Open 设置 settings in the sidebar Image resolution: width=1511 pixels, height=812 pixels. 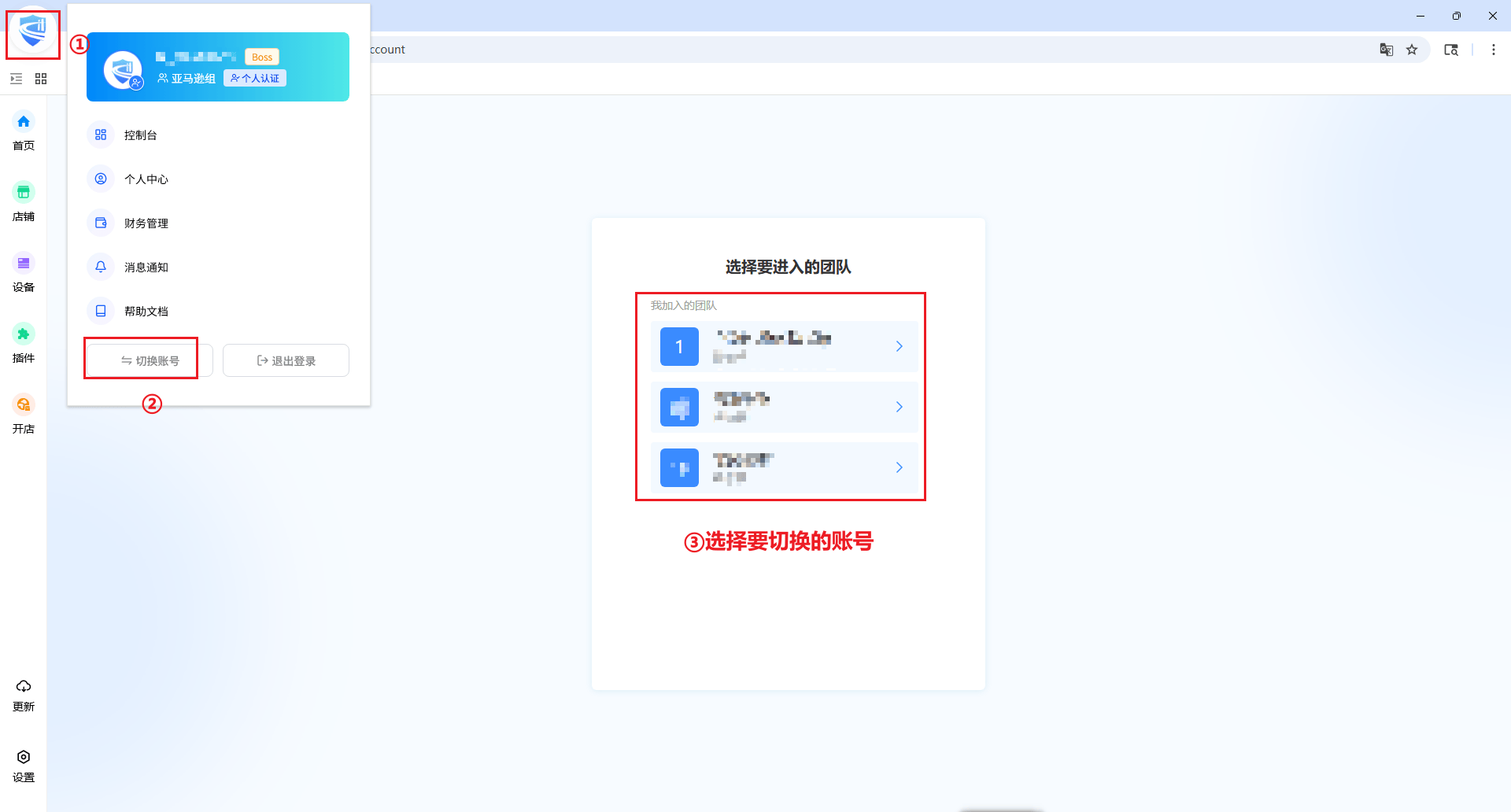coord(24,758)
